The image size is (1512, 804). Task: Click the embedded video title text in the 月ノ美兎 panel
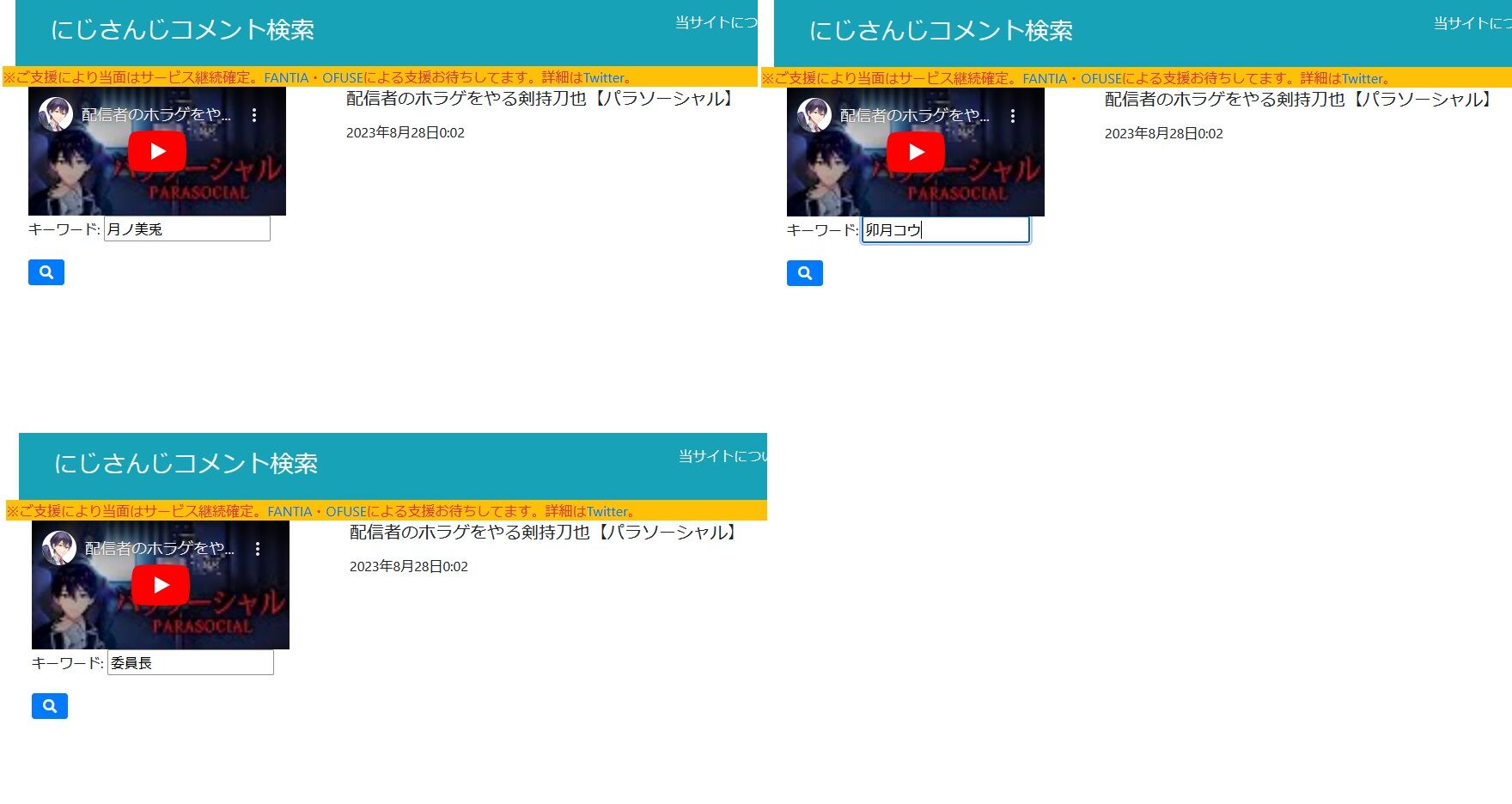point(156,115)
